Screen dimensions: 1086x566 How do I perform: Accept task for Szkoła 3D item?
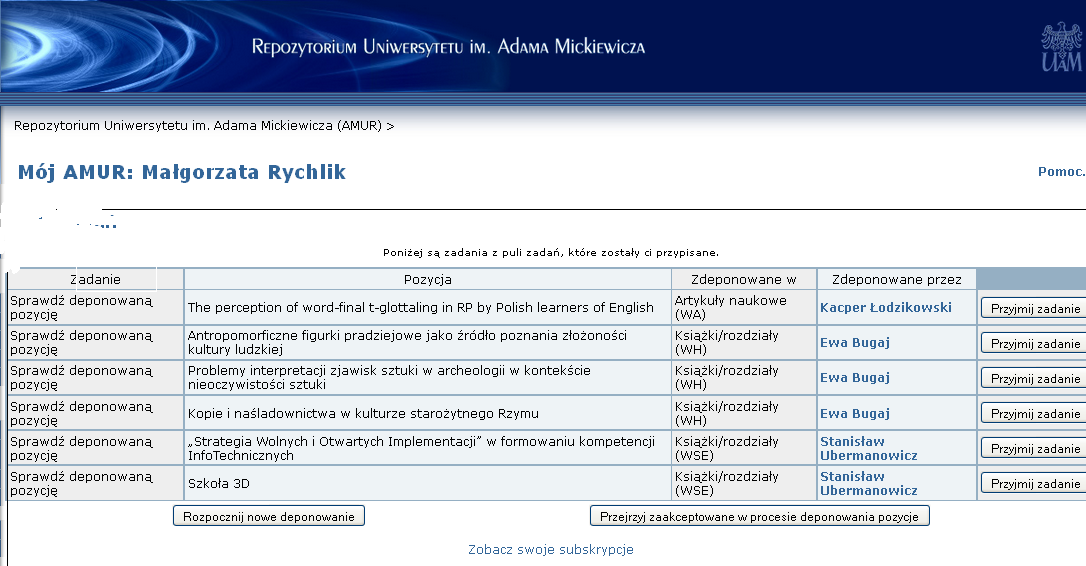[x=1034, y=484]
